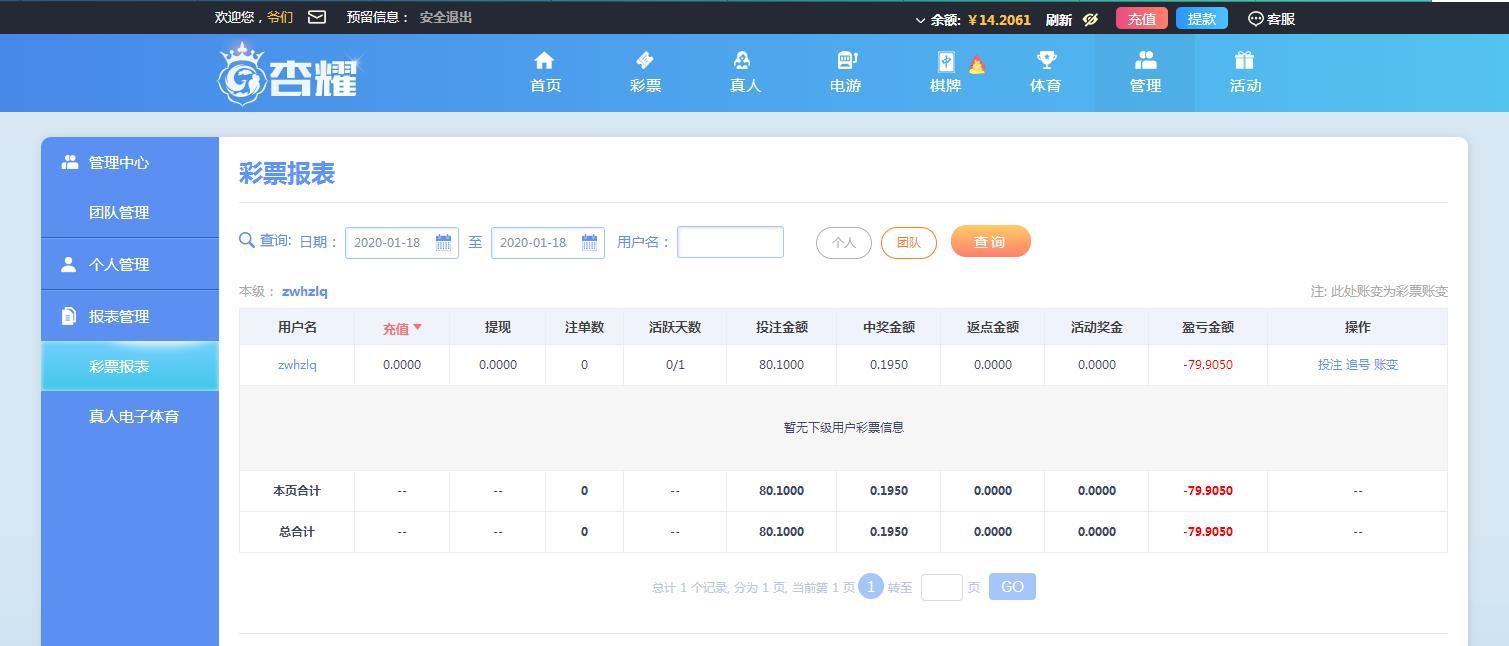Toggle balance visibility eye icon
1509x646 pixels.
1091,19
